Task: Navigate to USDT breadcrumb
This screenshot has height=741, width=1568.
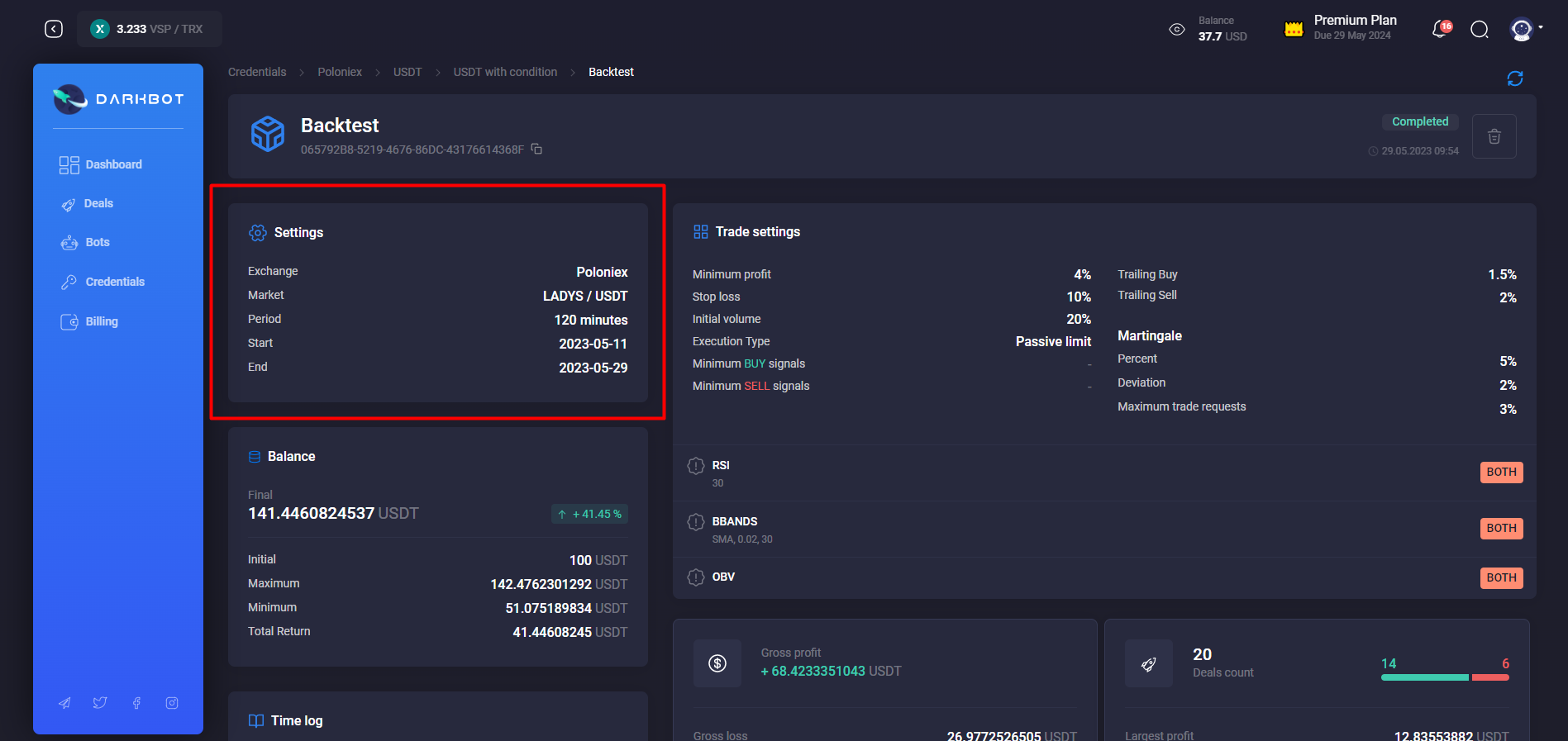Action: tap(407, 72)
